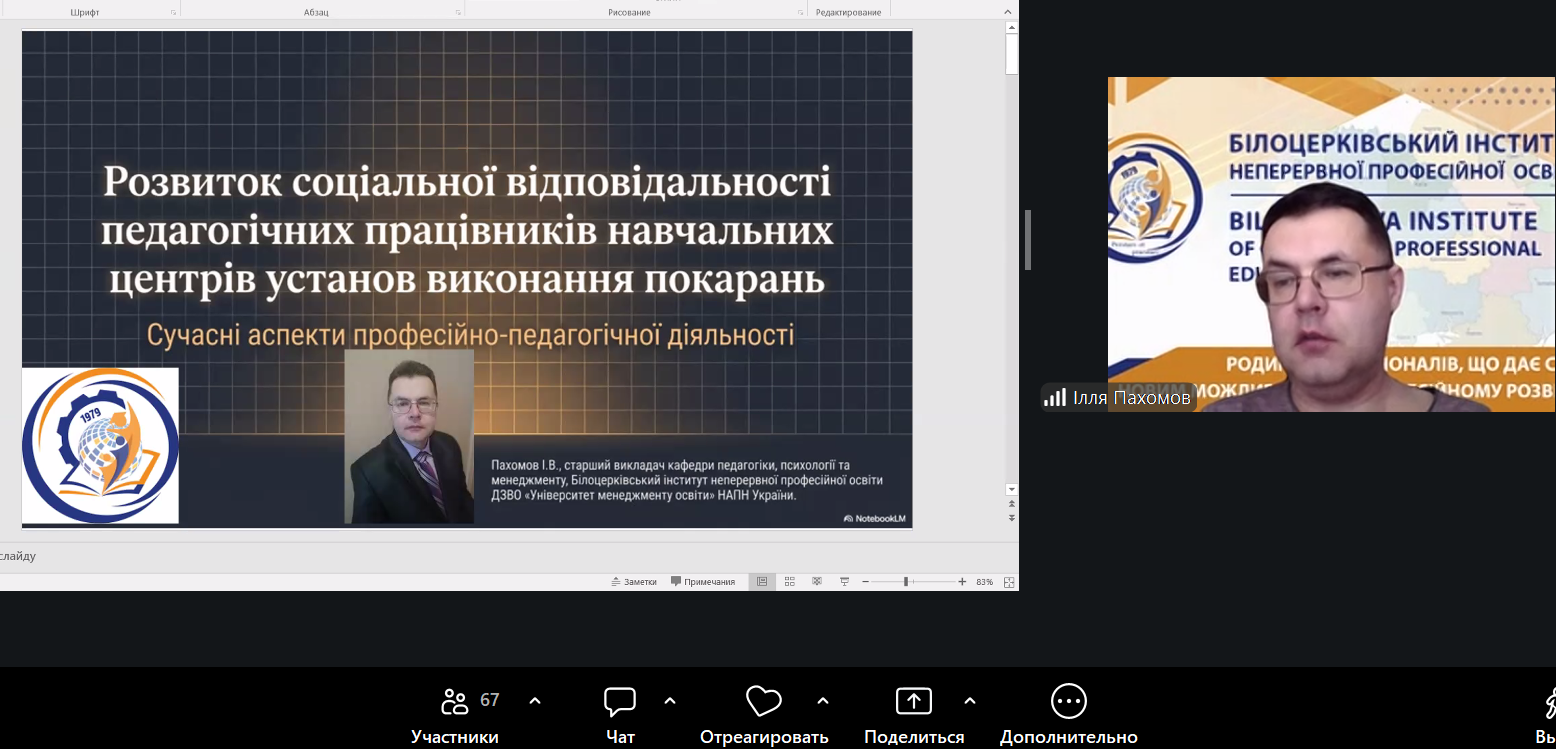Viewport: 1556px width, 749px height.
Task: Fit slide to current window
Action: click(1009, 582)
